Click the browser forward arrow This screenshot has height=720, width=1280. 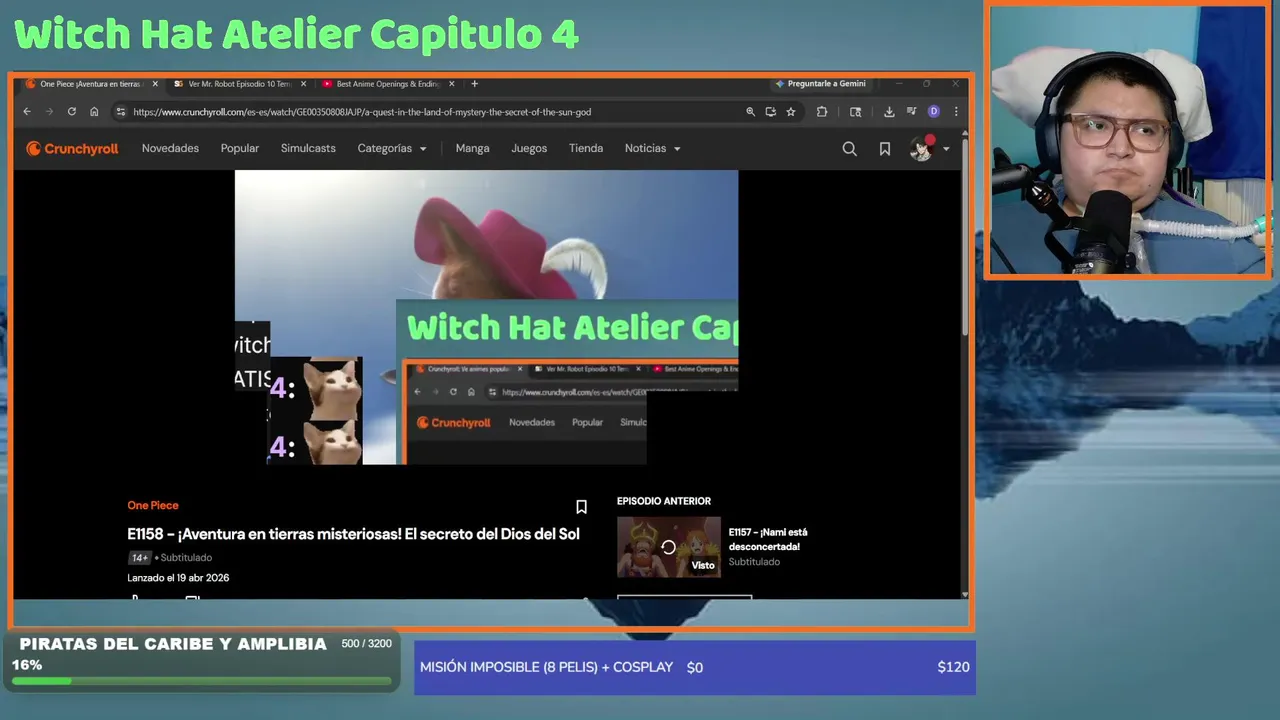point(49,112)
